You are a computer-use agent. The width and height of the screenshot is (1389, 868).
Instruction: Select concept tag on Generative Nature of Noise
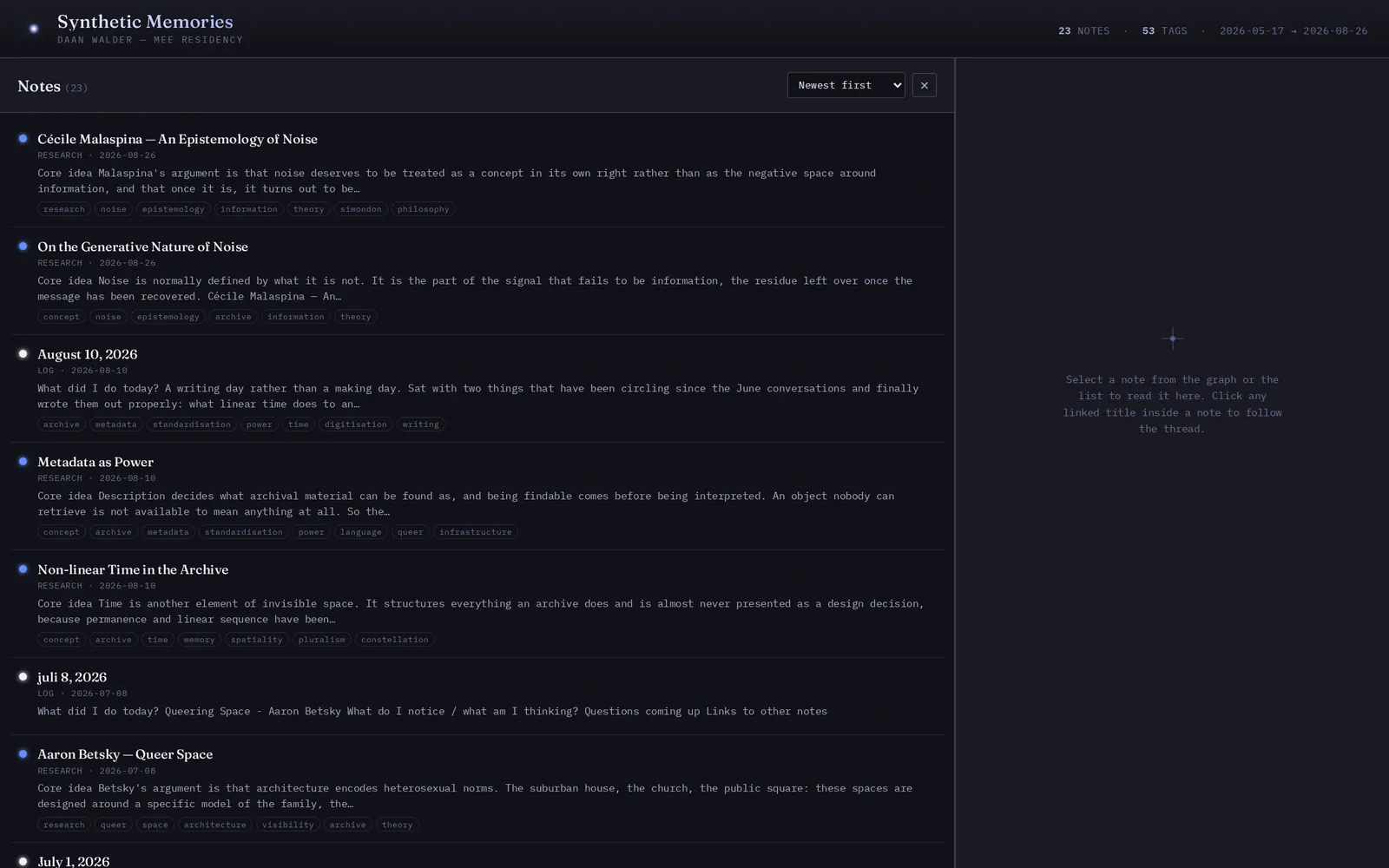point(61,317)
